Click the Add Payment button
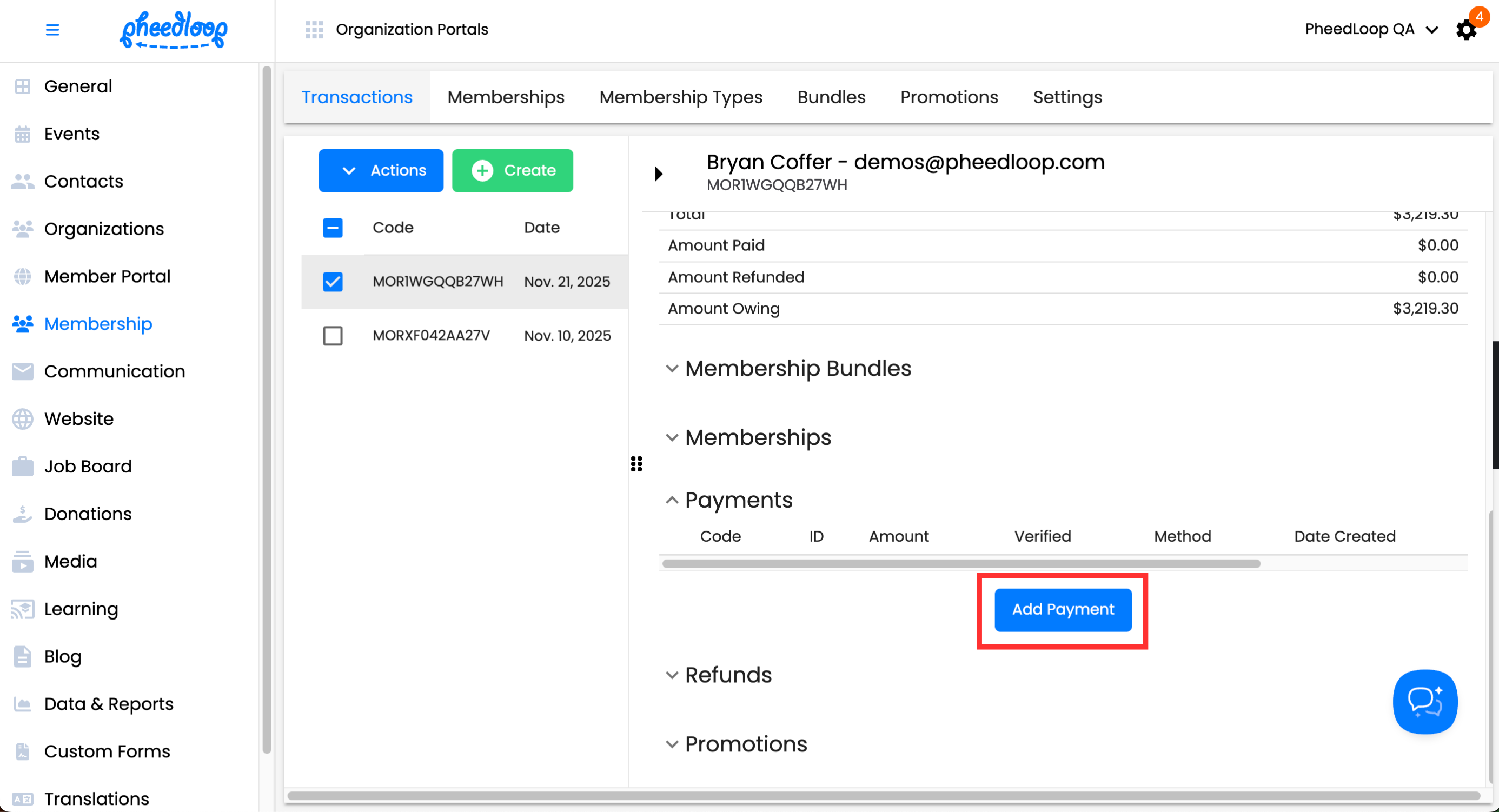Image resolution: width=1499 pixels, height=812 pixels. pos(1063,610)
